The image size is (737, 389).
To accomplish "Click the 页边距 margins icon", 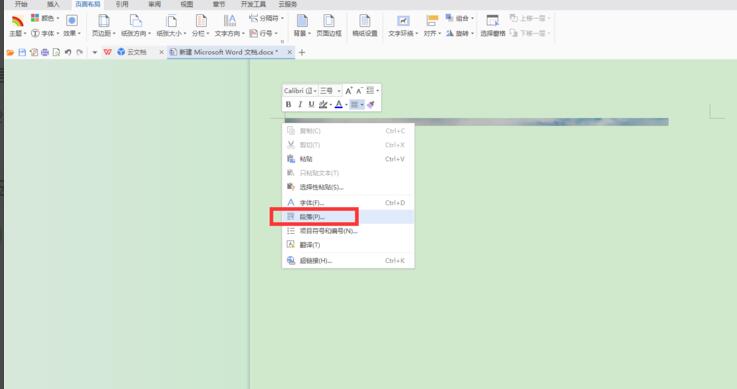I will pyautogui.click(x=103, y=21).
